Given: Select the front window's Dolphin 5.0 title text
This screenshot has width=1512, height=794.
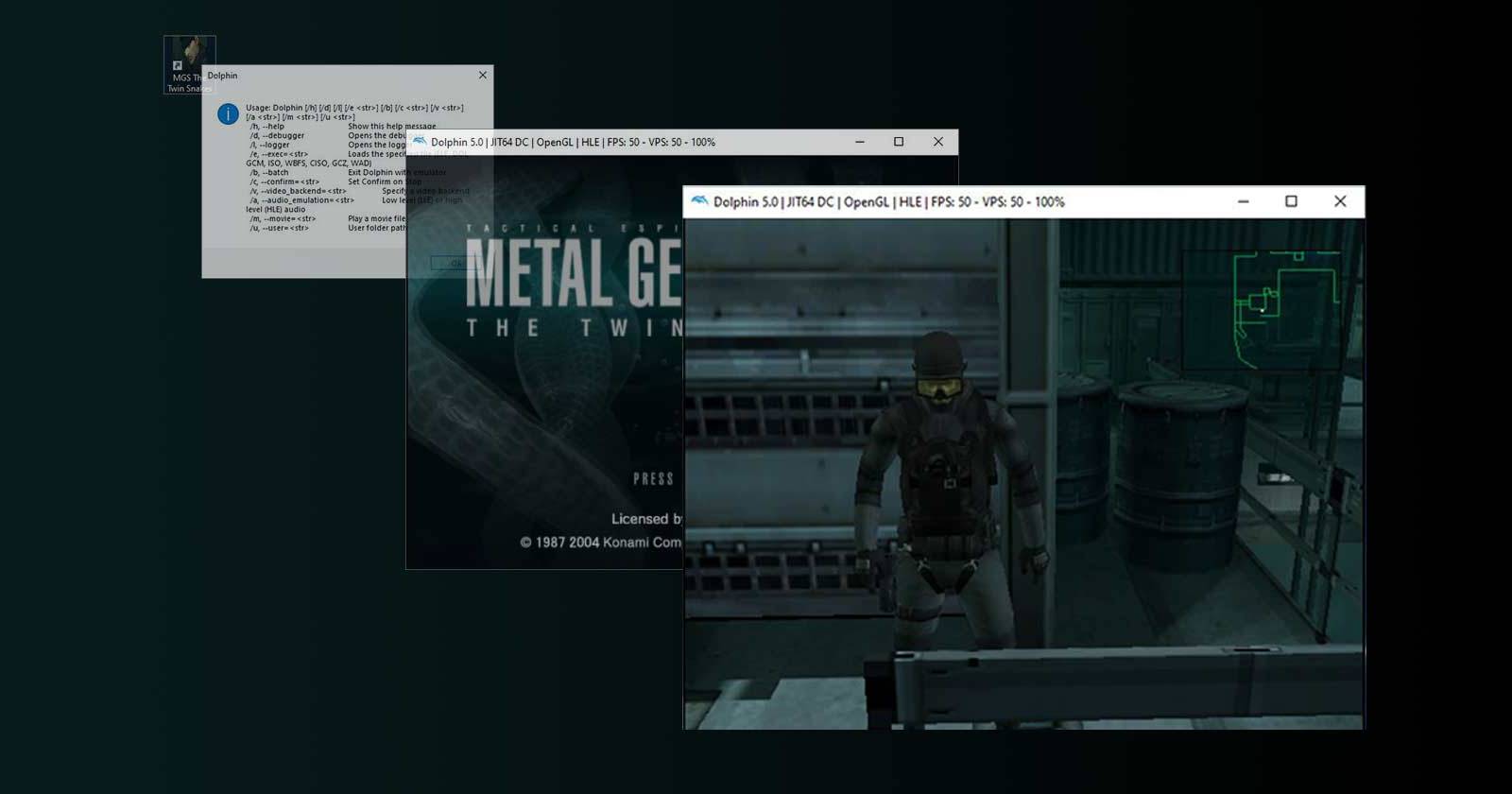Looking at the screenshot, I should (888, 202).
